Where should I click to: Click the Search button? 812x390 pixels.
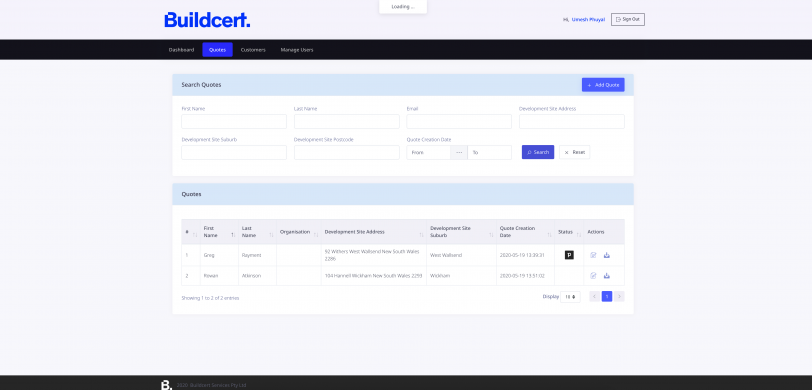pyautogui.click(x=538, y=152)
